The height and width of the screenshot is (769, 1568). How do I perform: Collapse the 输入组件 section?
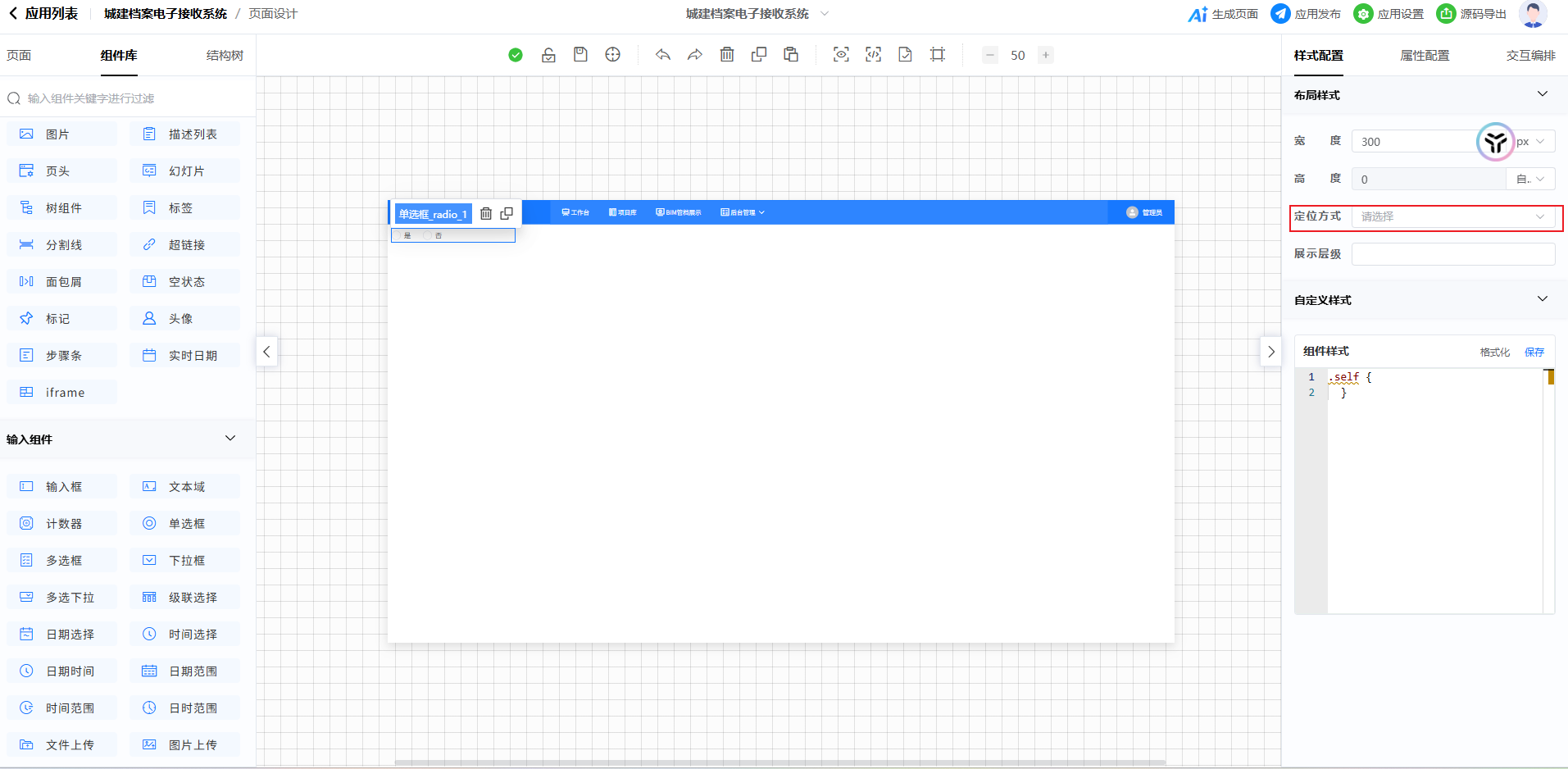230,439
